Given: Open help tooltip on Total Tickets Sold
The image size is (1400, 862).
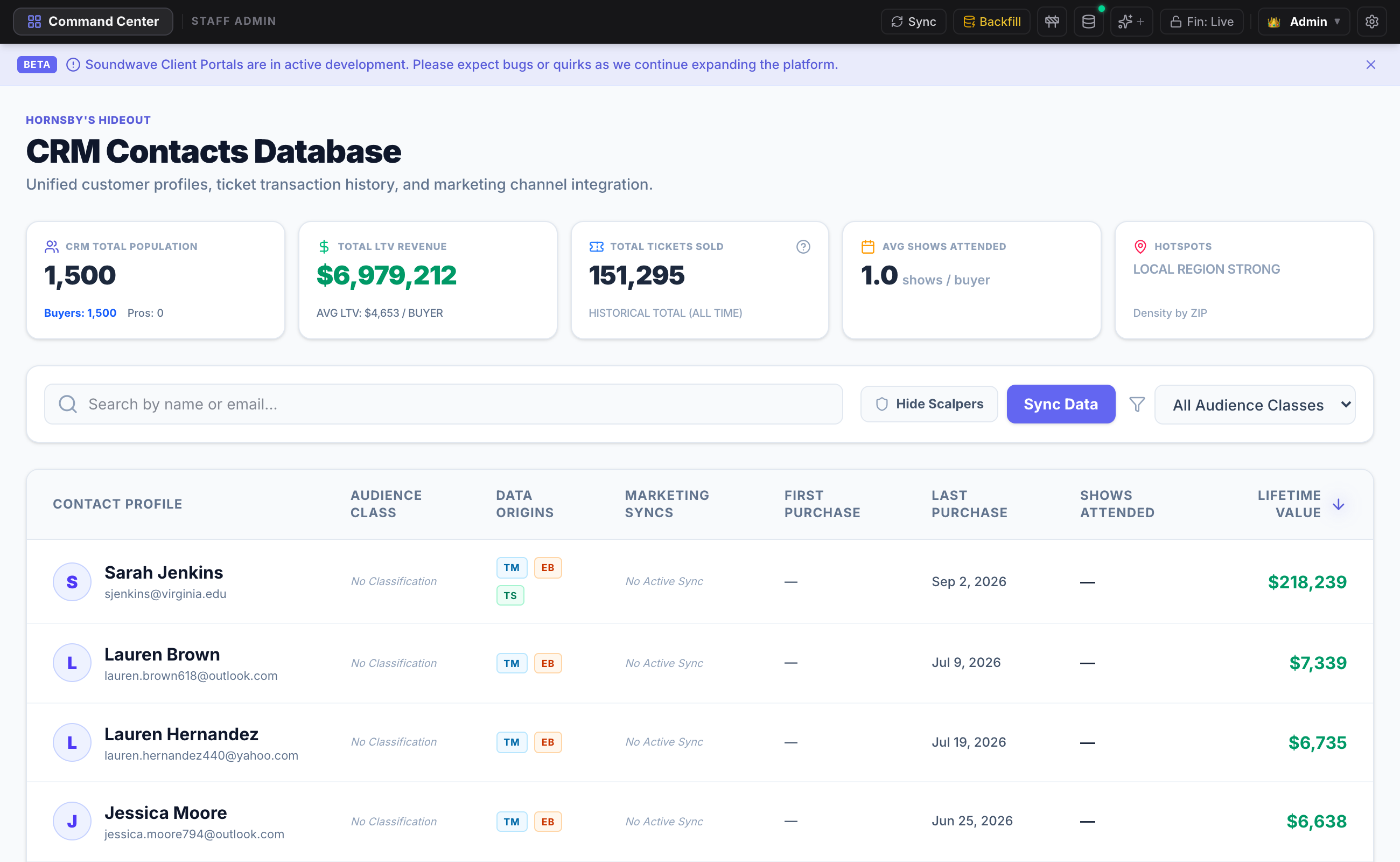Looking at the screenshot, I should tap(803, 247).
